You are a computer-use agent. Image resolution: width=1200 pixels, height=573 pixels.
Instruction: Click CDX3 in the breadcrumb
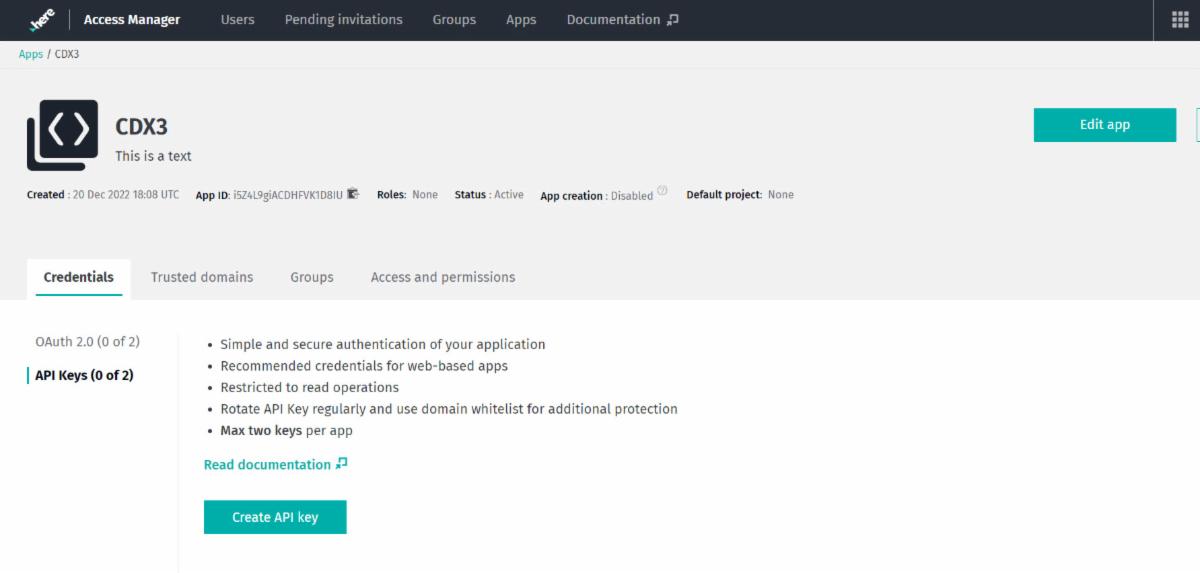click(x=66, y=54)
